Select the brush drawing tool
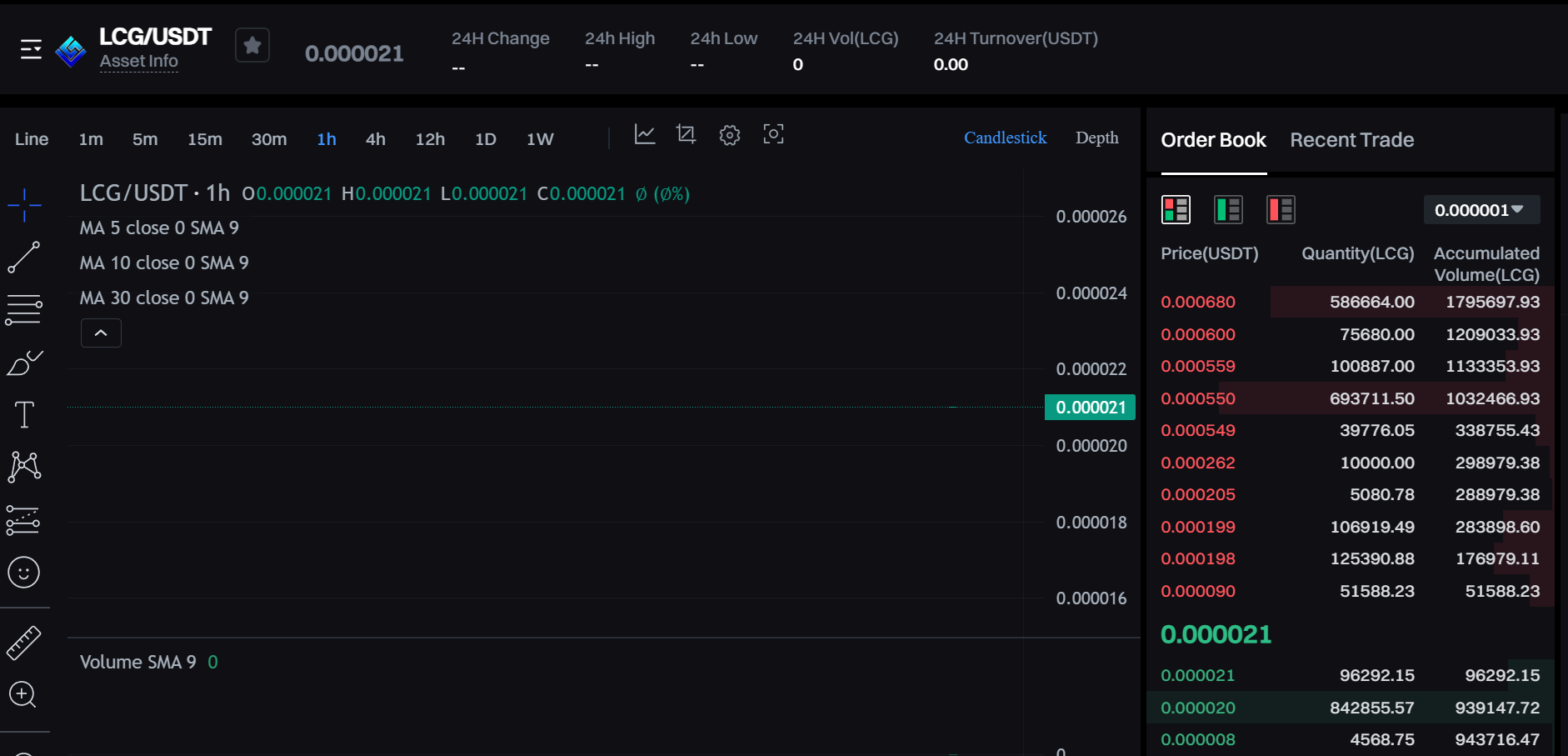1568x756 pixels. (24, 363)
